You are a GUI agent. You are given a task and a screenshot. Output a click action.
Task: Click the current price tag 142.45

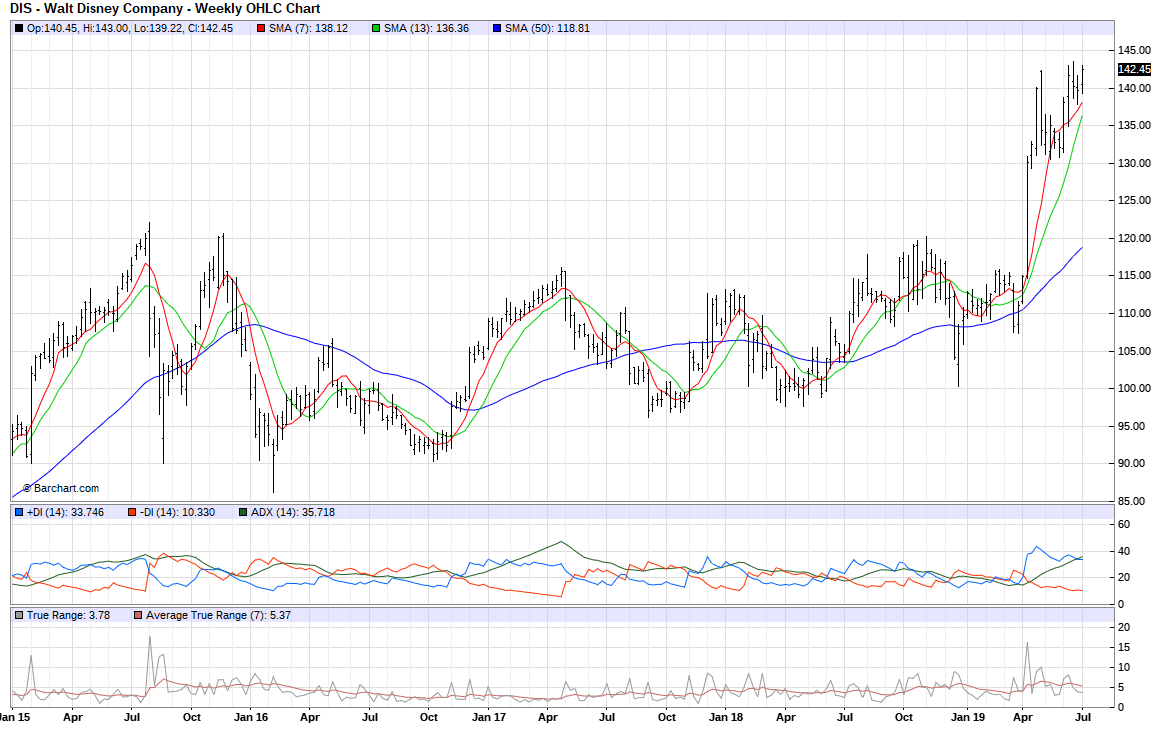[x=1134, y=69]
